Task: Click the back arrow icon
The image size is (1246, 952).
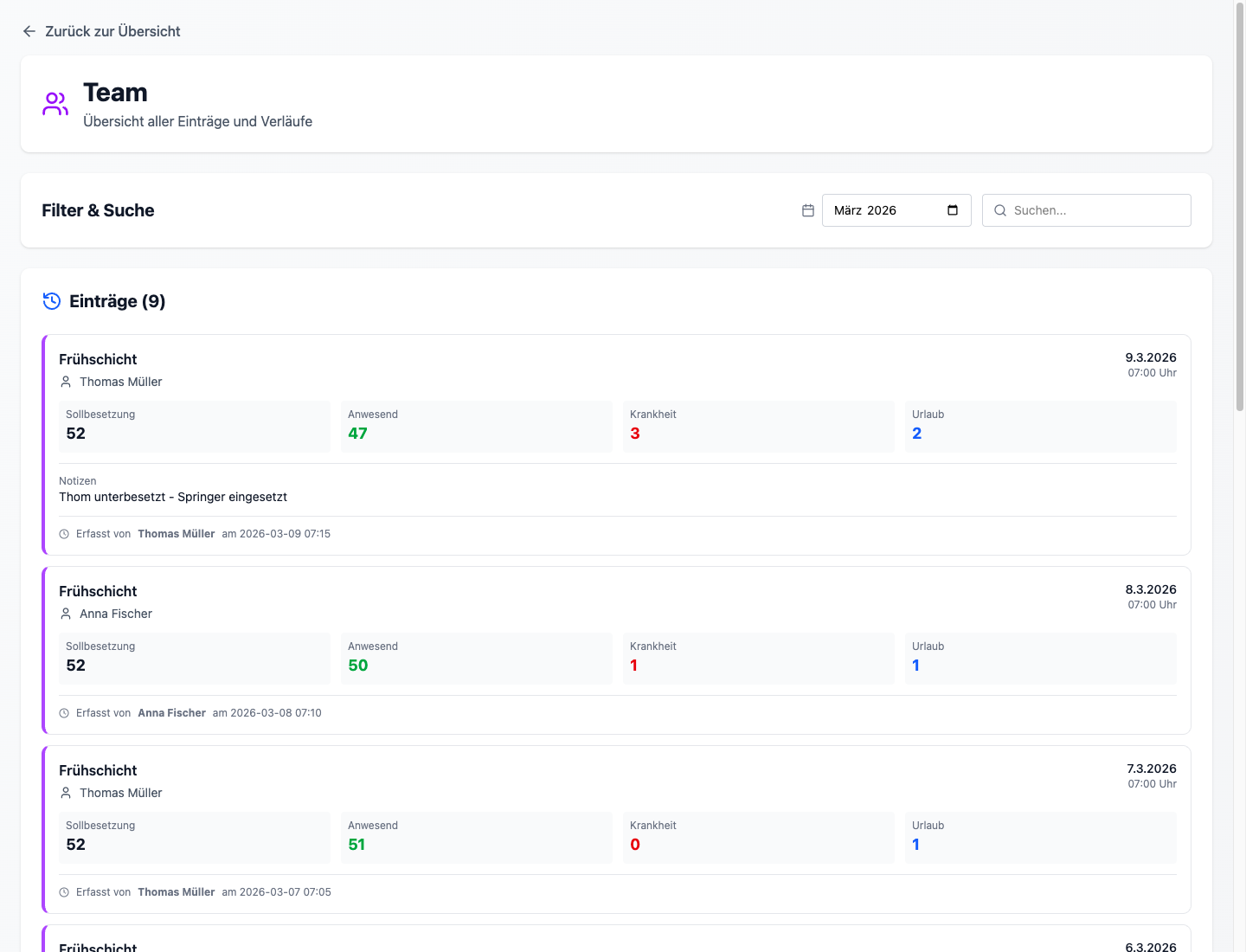Action: [x=29, y=31]
